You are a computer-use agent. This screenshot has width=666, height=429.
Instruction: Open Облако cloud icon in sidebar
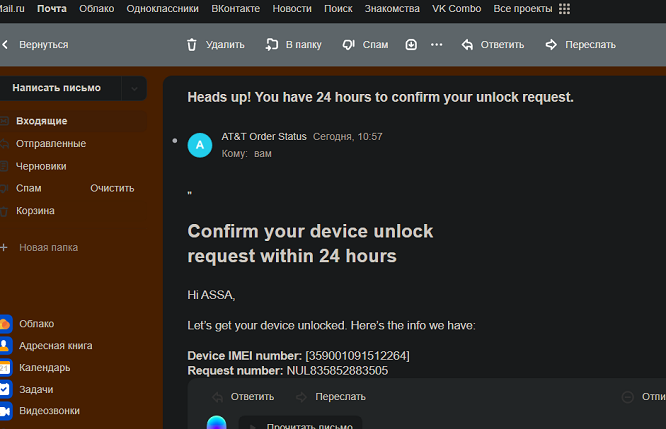(x=5, y=324)
